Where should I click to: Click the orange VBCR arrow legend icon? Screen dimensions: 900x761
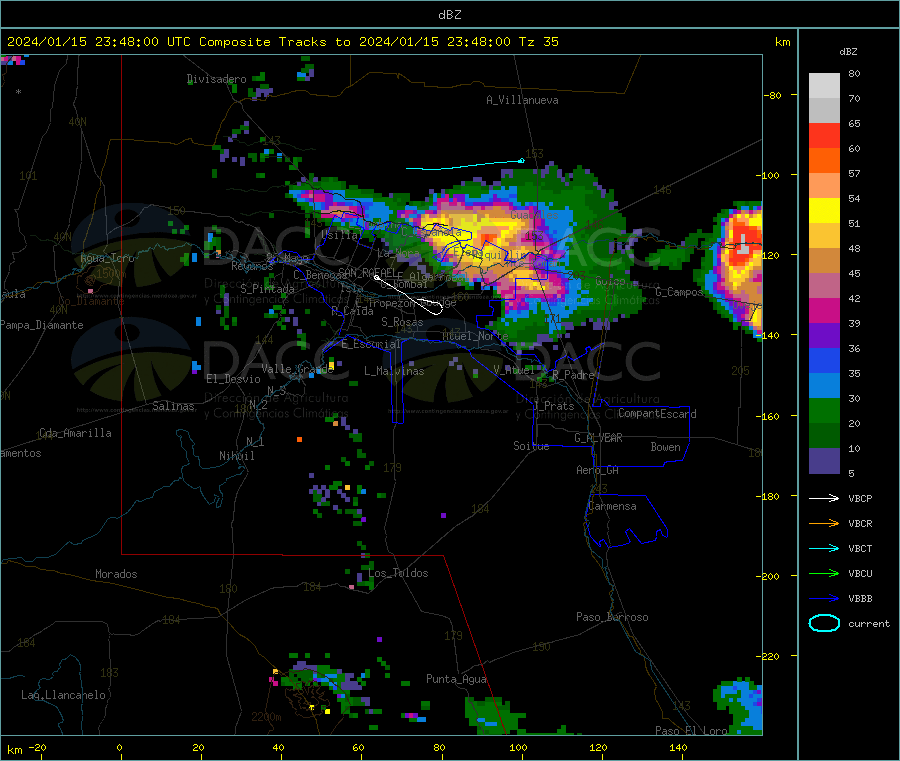click(x=824, y=523)
